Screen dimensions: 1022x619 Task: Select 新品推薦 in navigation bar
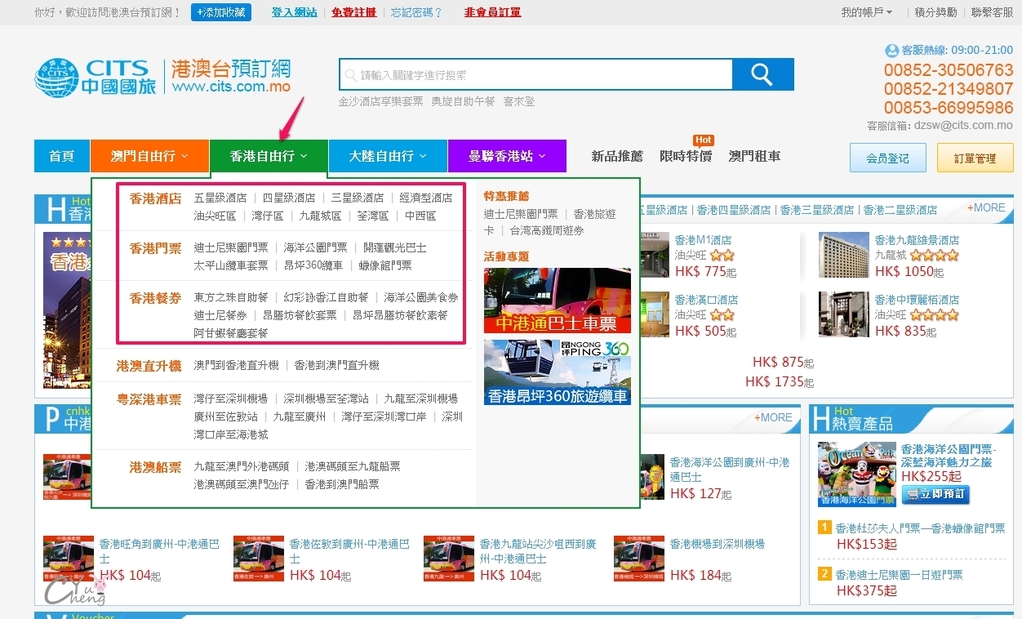point(617,157)
